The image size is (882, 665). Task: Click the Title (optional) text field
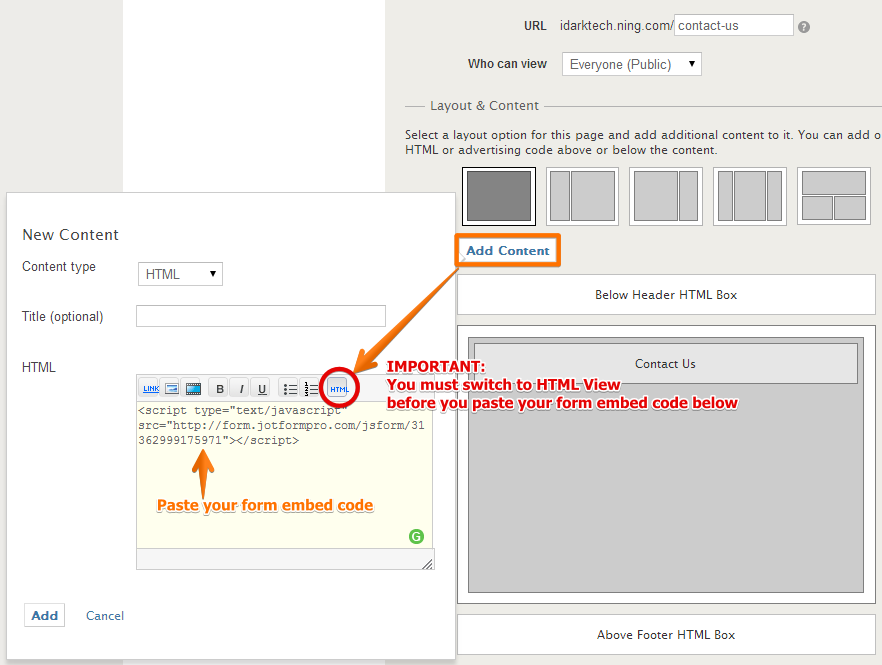click(260, 317)
